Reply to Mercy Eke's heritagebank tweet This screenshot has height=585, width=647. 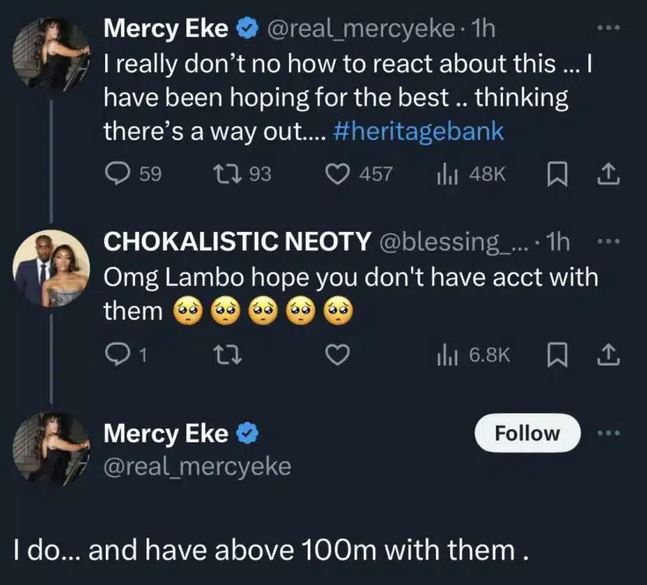tap(118, 174)
